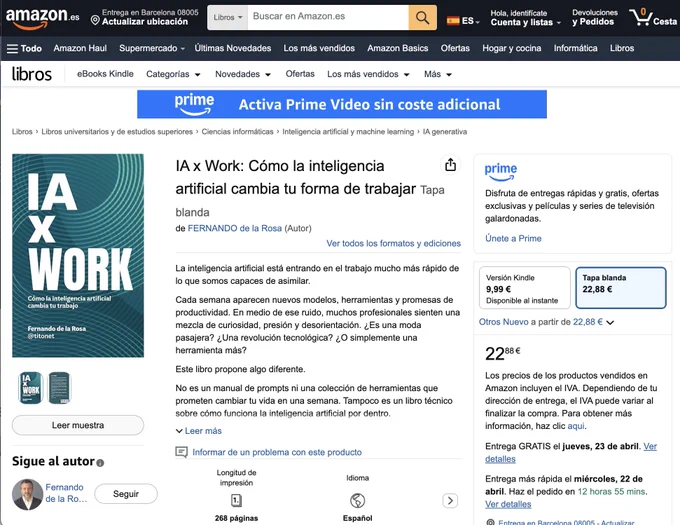Click the page count Longitud de impresión icon

(x=236, y=501)
